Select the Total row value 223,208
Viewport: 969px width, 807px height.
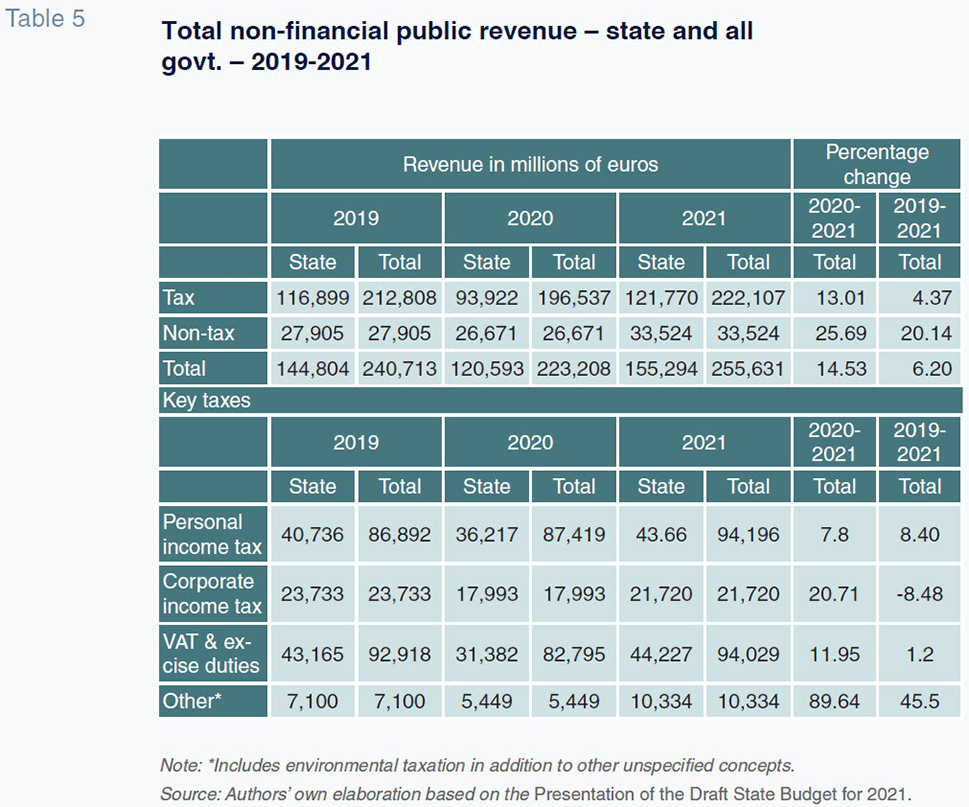(x=574, y=369)
